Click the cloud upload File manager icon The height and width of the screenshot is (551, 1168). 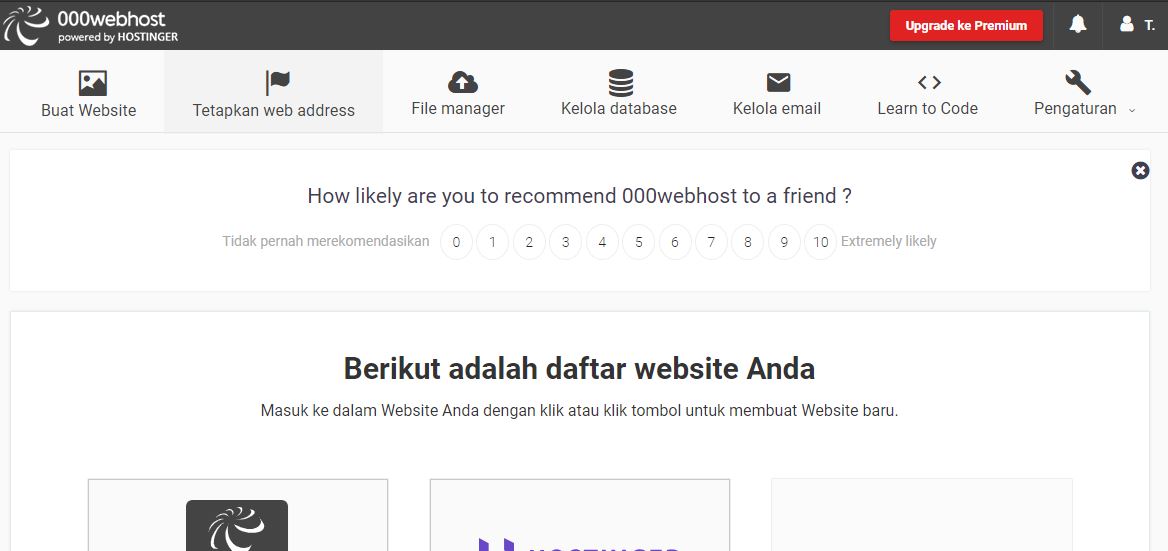coord(463,82)
